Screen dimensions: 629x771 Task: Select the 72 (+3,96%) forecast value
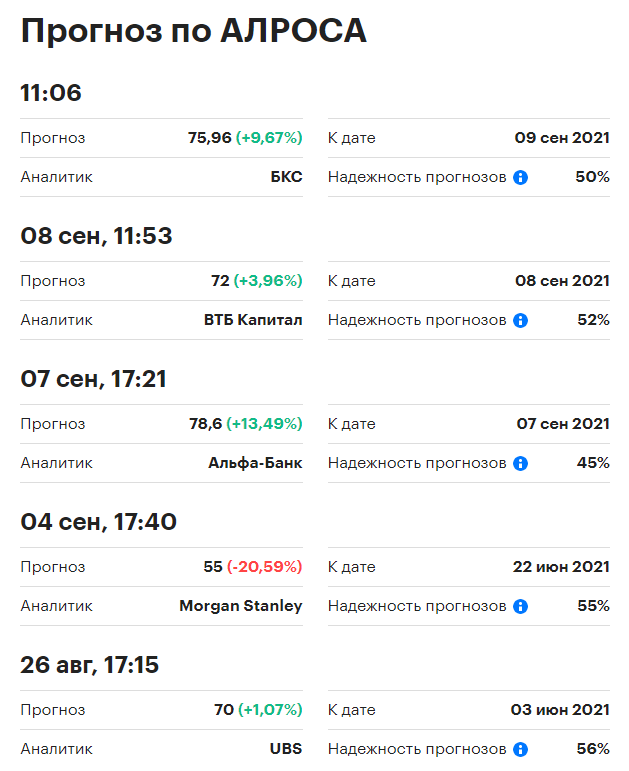(x=257, y=281)
